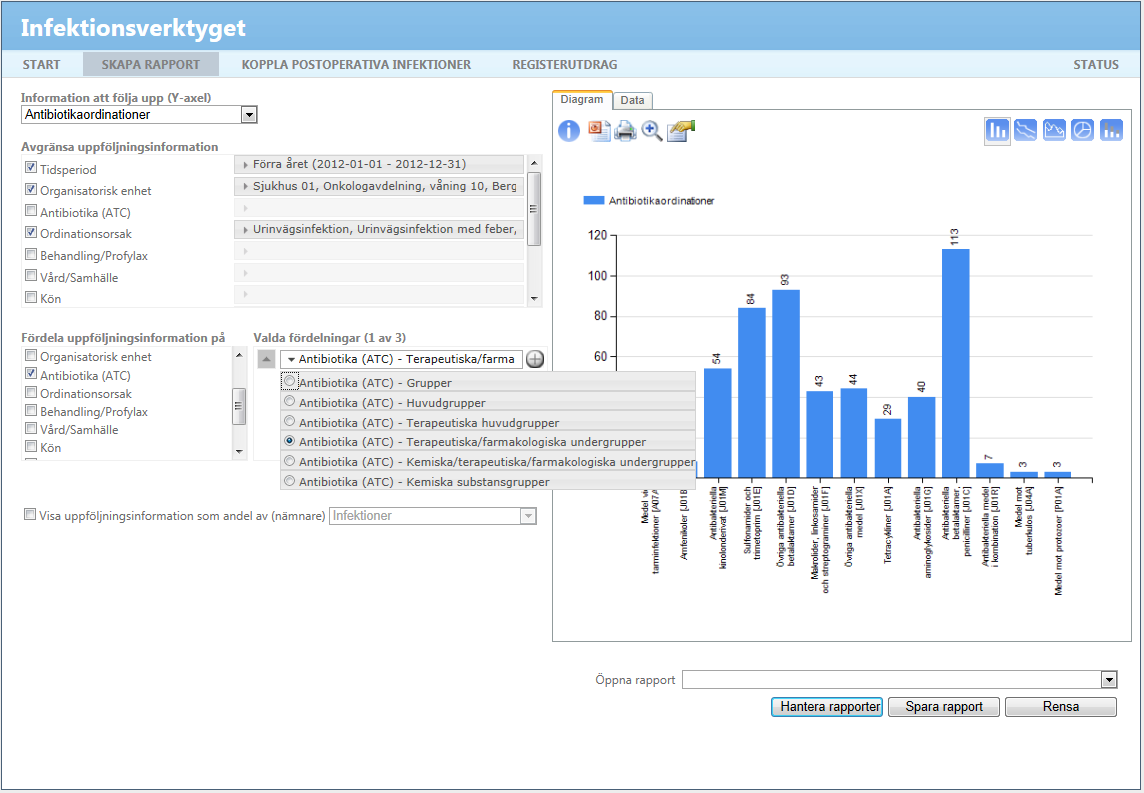The height and width of the screenshot is (793, 1144).
Task: Select Kemiska/terapeutiska/farmakologiska undergrupper option
Action: click(290, 461)
